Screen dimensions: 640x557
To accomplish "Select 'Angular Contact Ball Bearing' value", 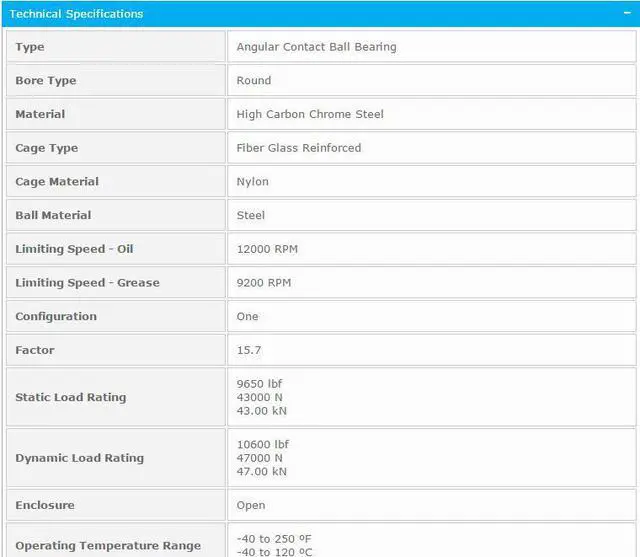I will click(x=316, y=47).
